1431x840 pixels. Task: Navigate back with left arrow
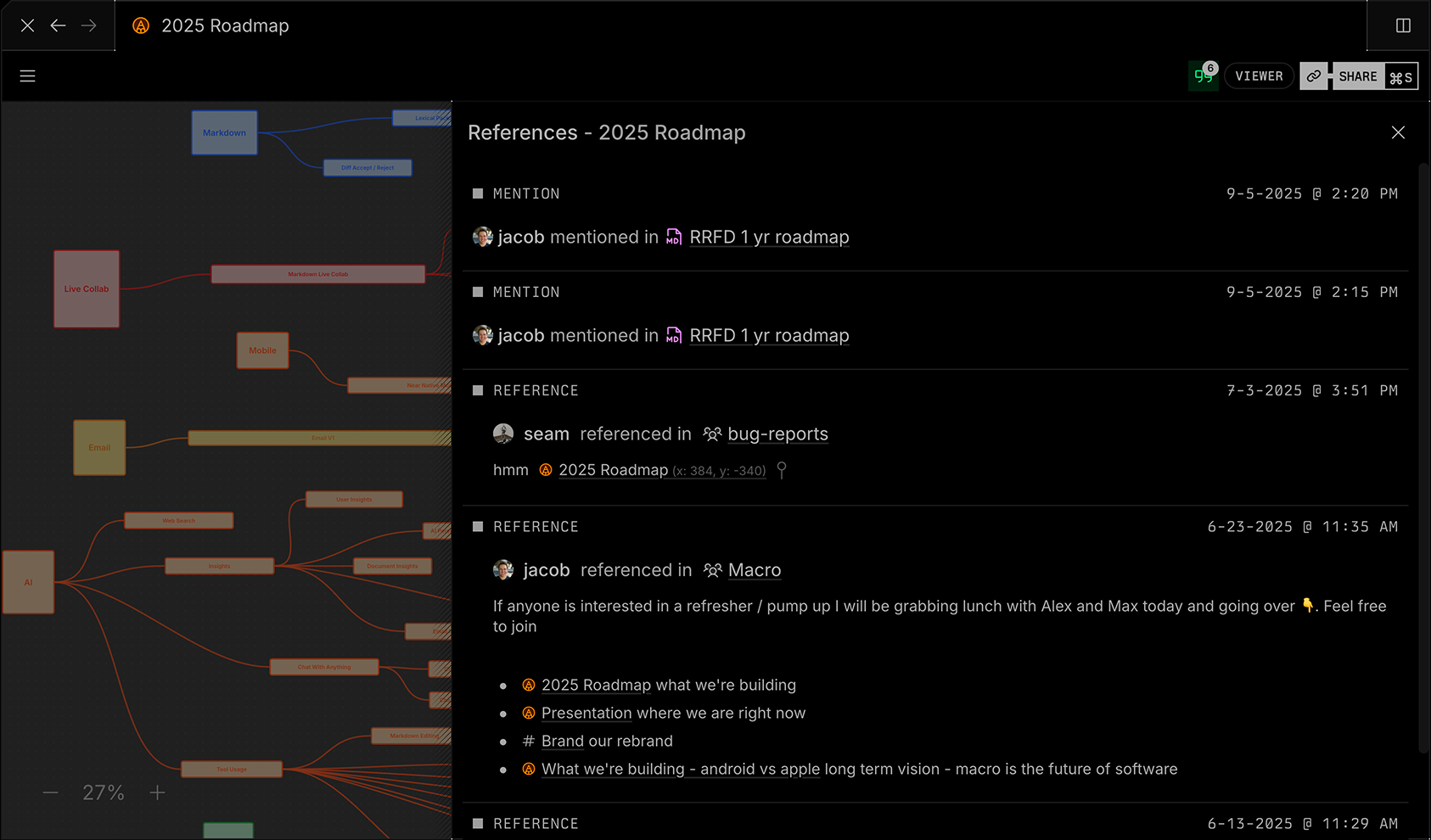click(58, 25)
